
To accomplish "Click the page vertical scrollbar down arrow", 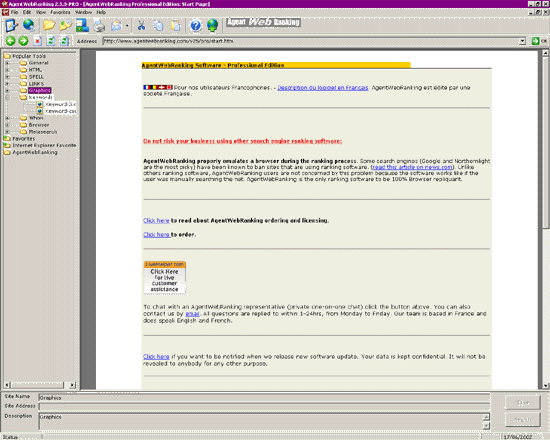I will coord(545,386).
